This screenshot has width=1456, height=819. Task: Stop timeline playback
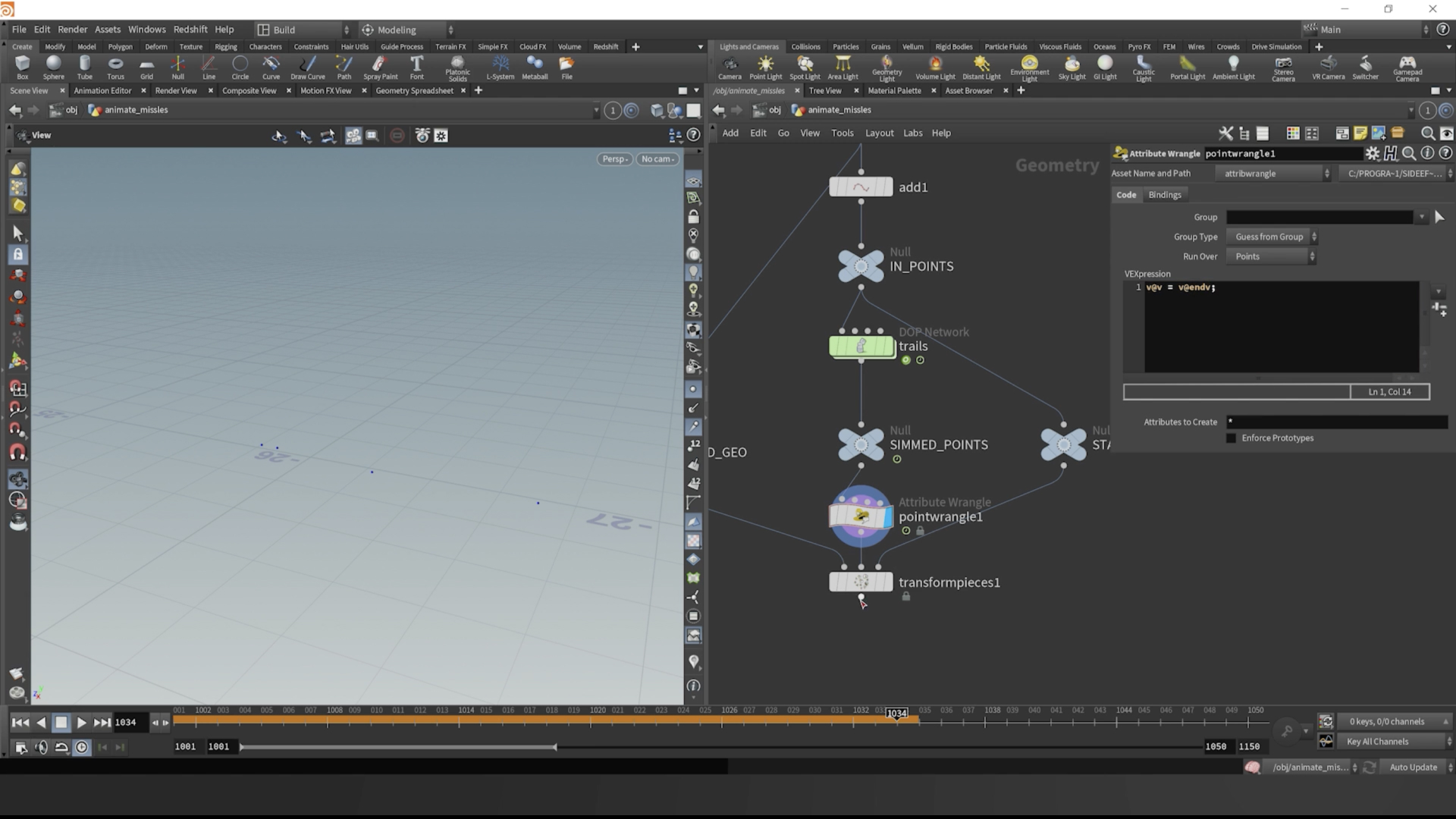pyautogui.click(x=61, y=723)
